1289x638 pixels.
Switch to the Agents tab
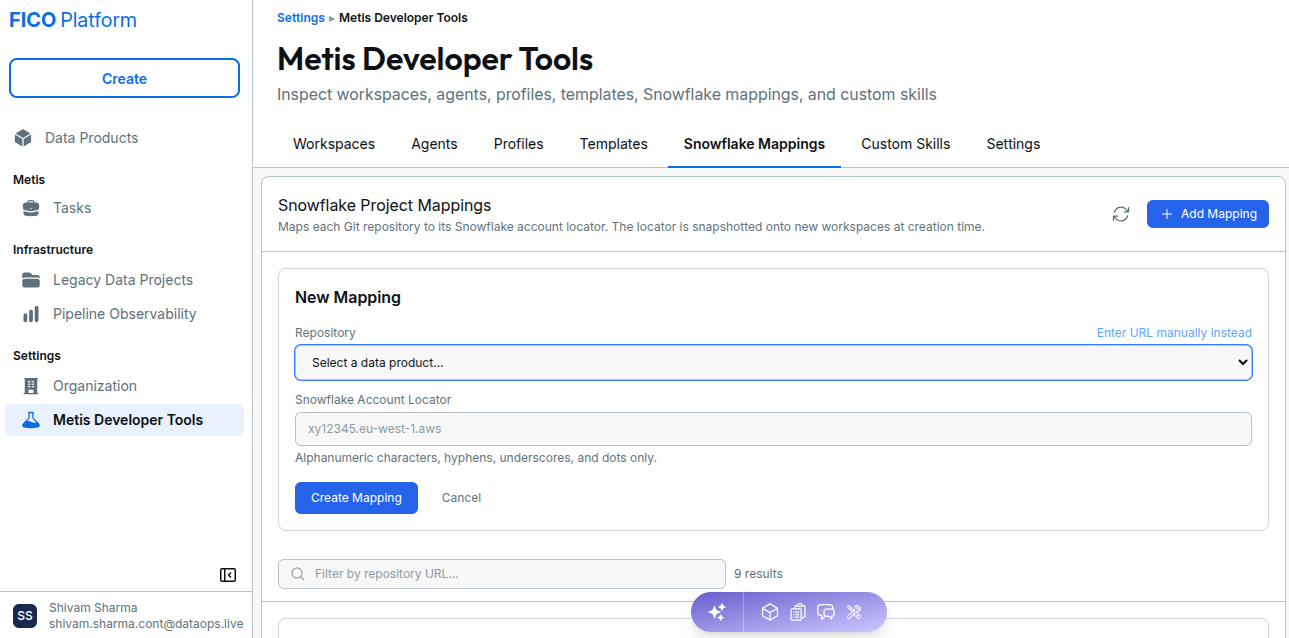pyautogui.click(x=434, y=144)
